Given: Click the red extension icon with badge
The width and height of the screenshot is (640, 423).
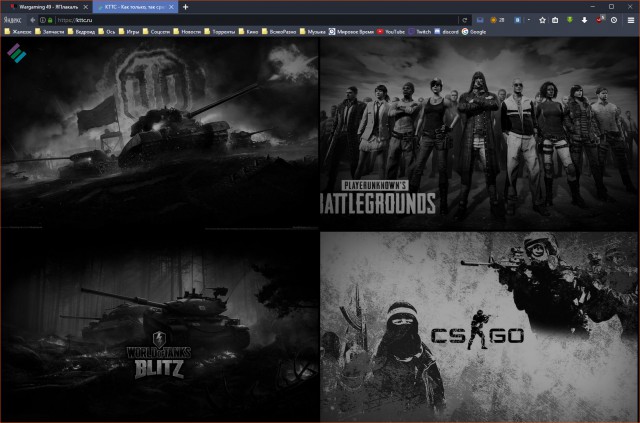Looking at the screenshot, I should point(600,20).
